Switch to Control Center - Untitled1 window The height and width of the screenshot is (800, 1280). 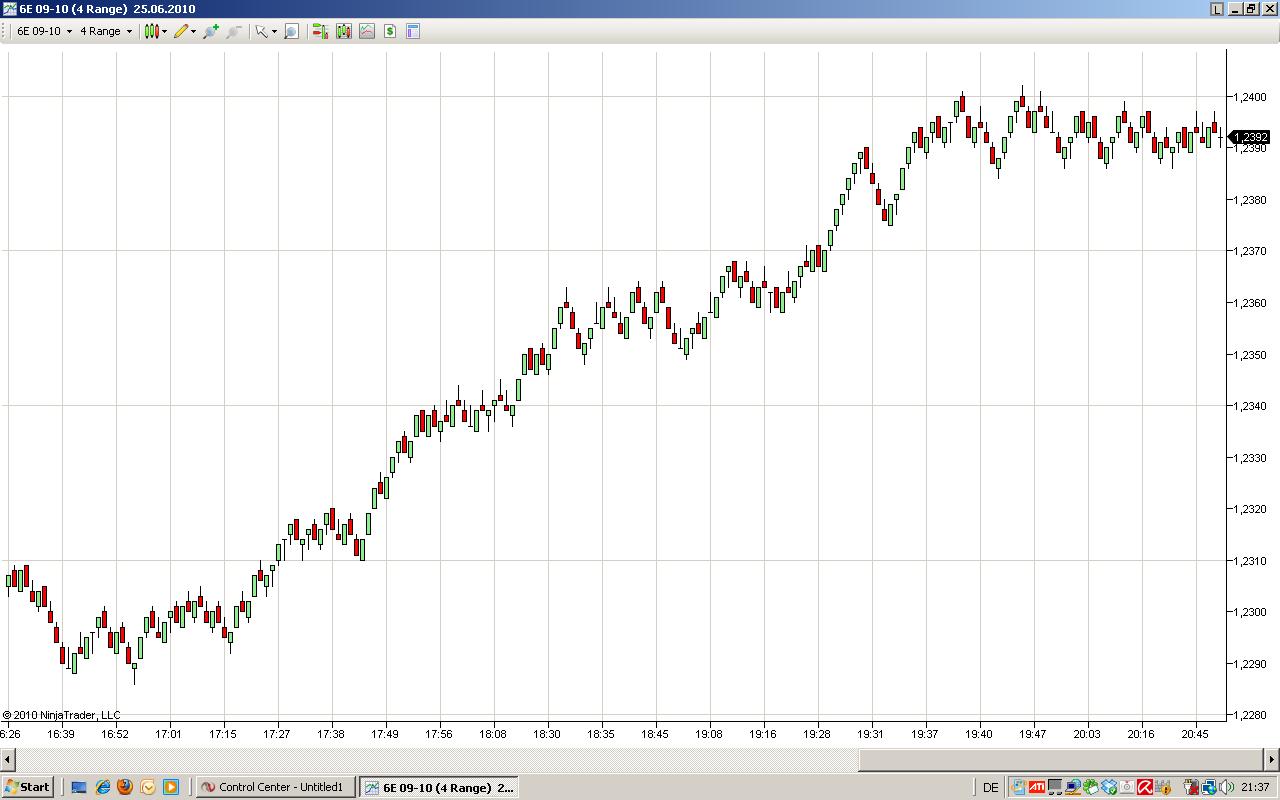tap(276, 787)
